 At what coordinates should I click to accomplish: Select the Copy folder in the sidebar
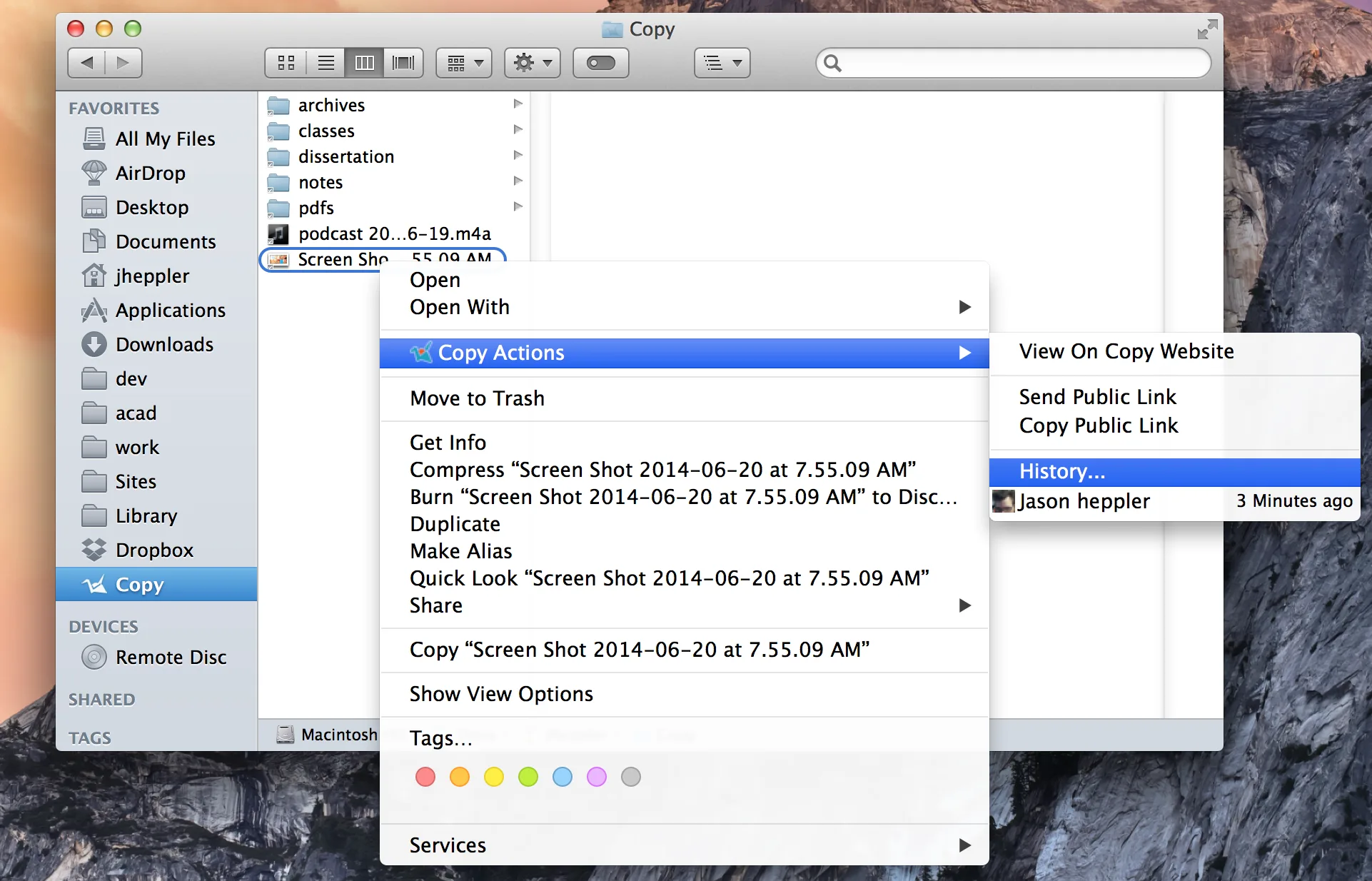pos(156,584)
